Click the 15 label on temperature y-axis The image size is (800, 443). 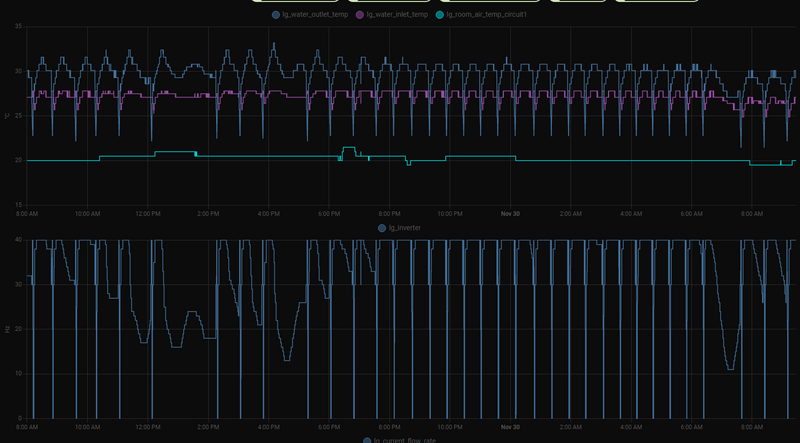point(18,205)
